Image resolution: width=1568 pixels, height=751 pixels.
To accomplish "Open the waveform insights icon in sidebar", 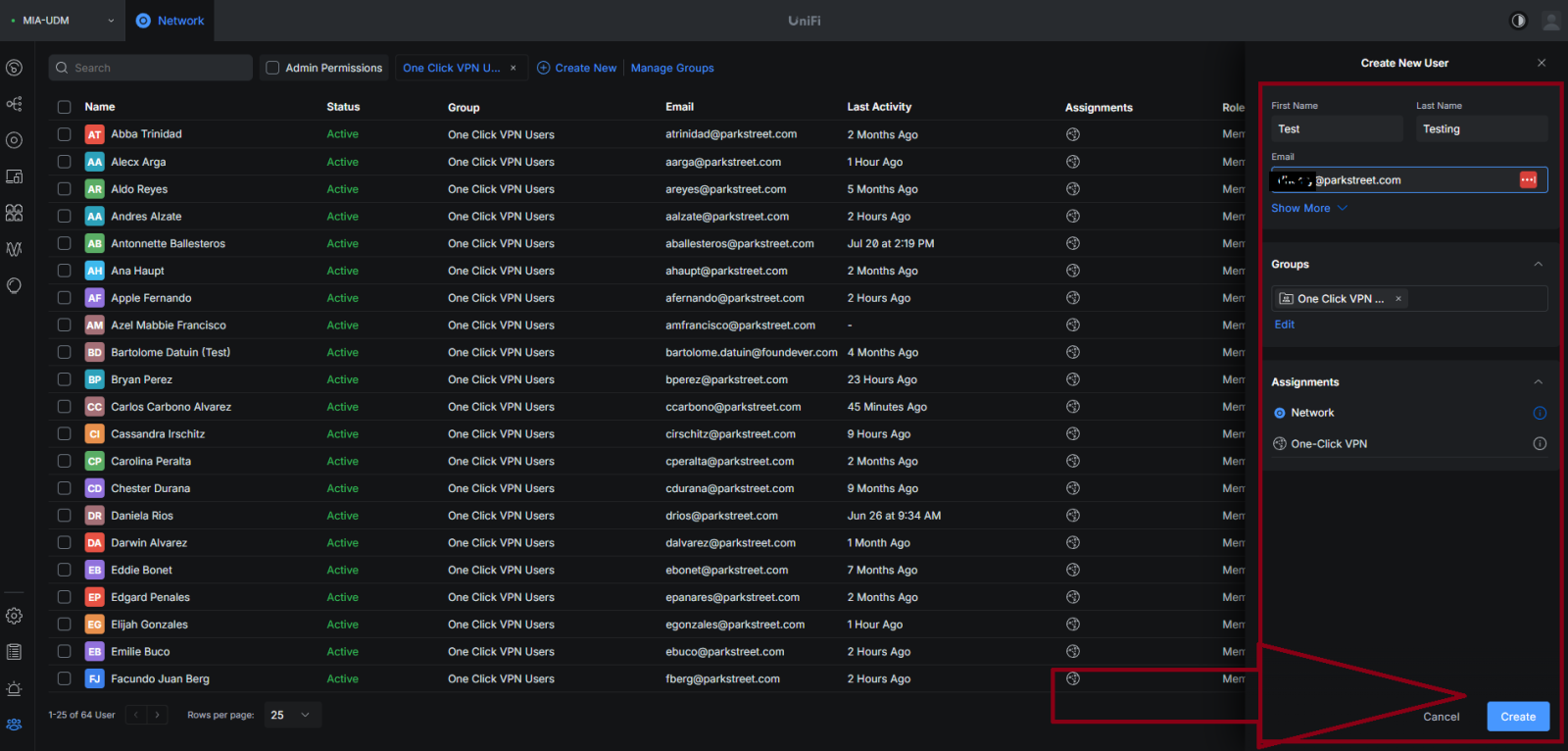I will click(14, 249).
